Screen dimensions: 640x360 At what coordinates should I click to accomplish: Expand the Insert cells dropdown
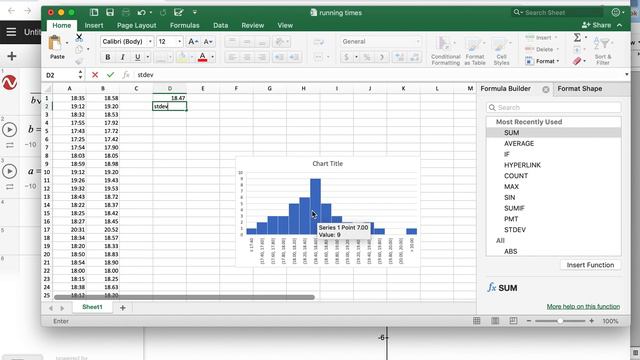tap(556, 38)
